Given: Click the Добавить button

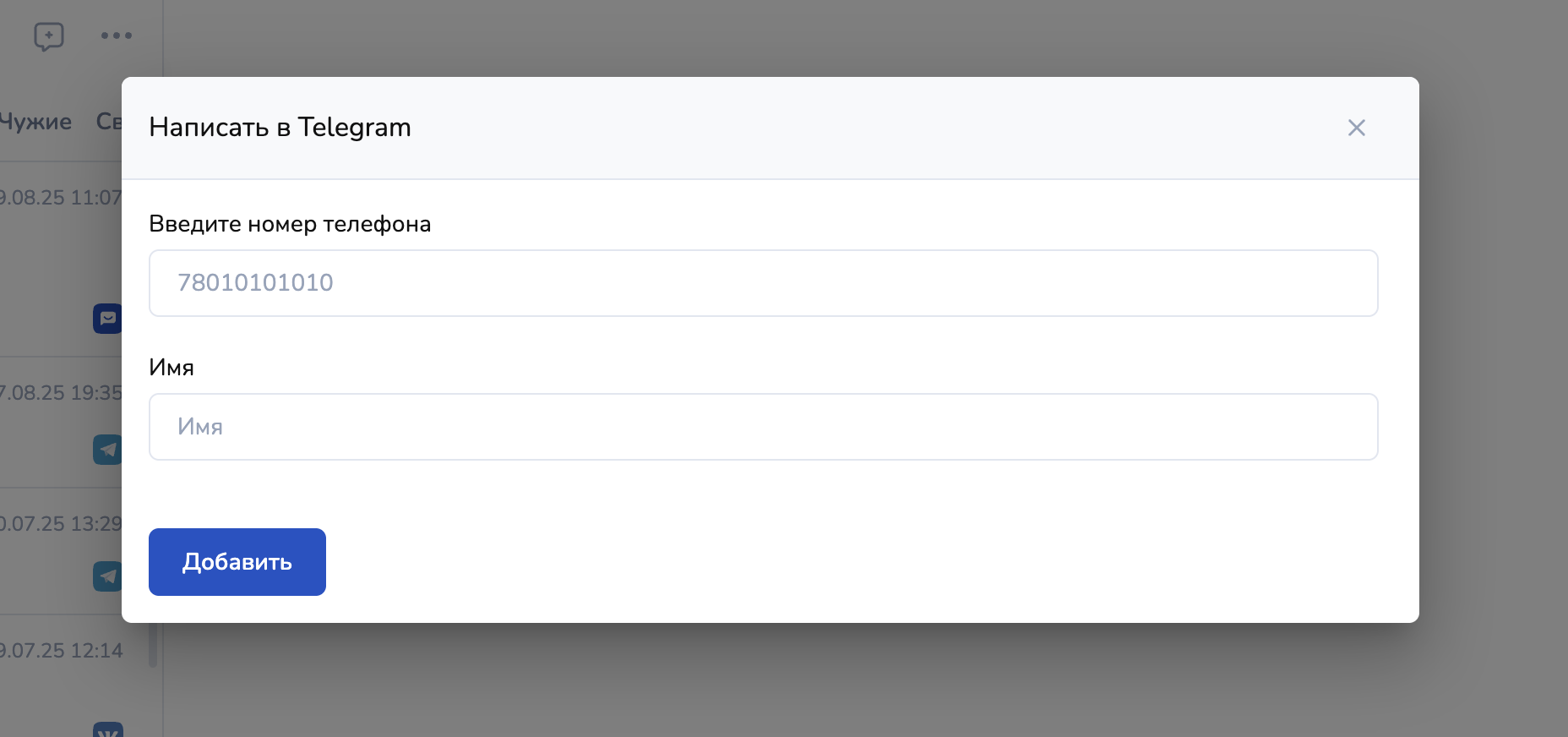Looking at the screenshot, I should pyautogui.click(x=237, y=562).
